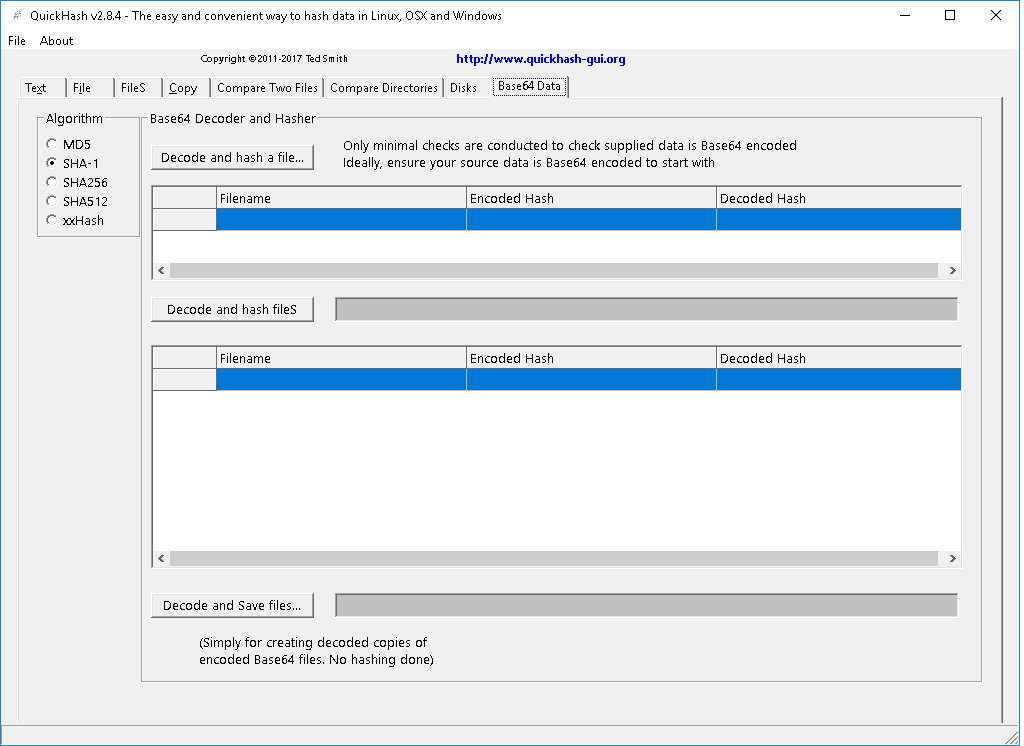Click the Decode and Save files button
The width and height of the screenshot is (1024, 746).
point(232,605)
